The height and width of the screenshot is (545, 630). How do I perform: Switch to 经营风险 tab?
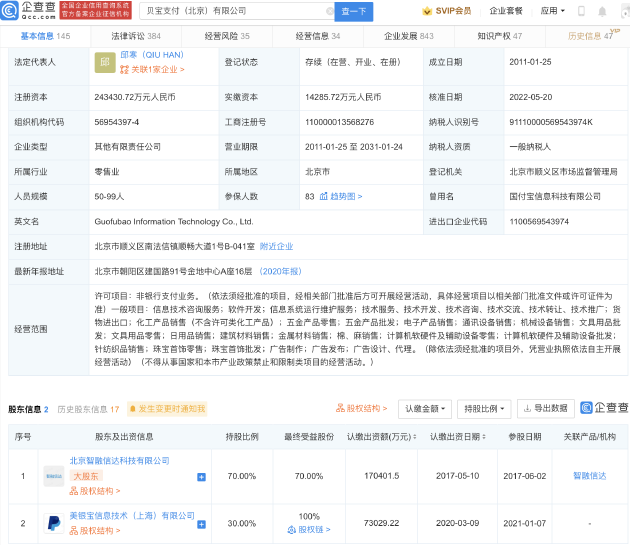pos(227,36)
